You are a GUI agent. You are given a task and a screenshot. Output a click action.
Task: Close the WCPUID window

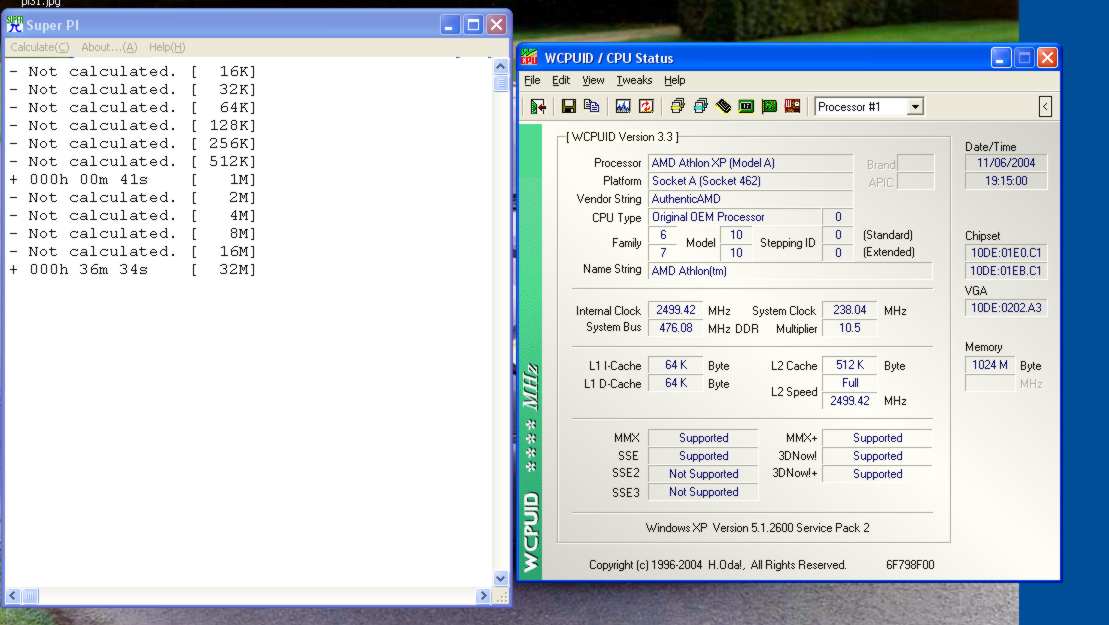(1047, 58)
